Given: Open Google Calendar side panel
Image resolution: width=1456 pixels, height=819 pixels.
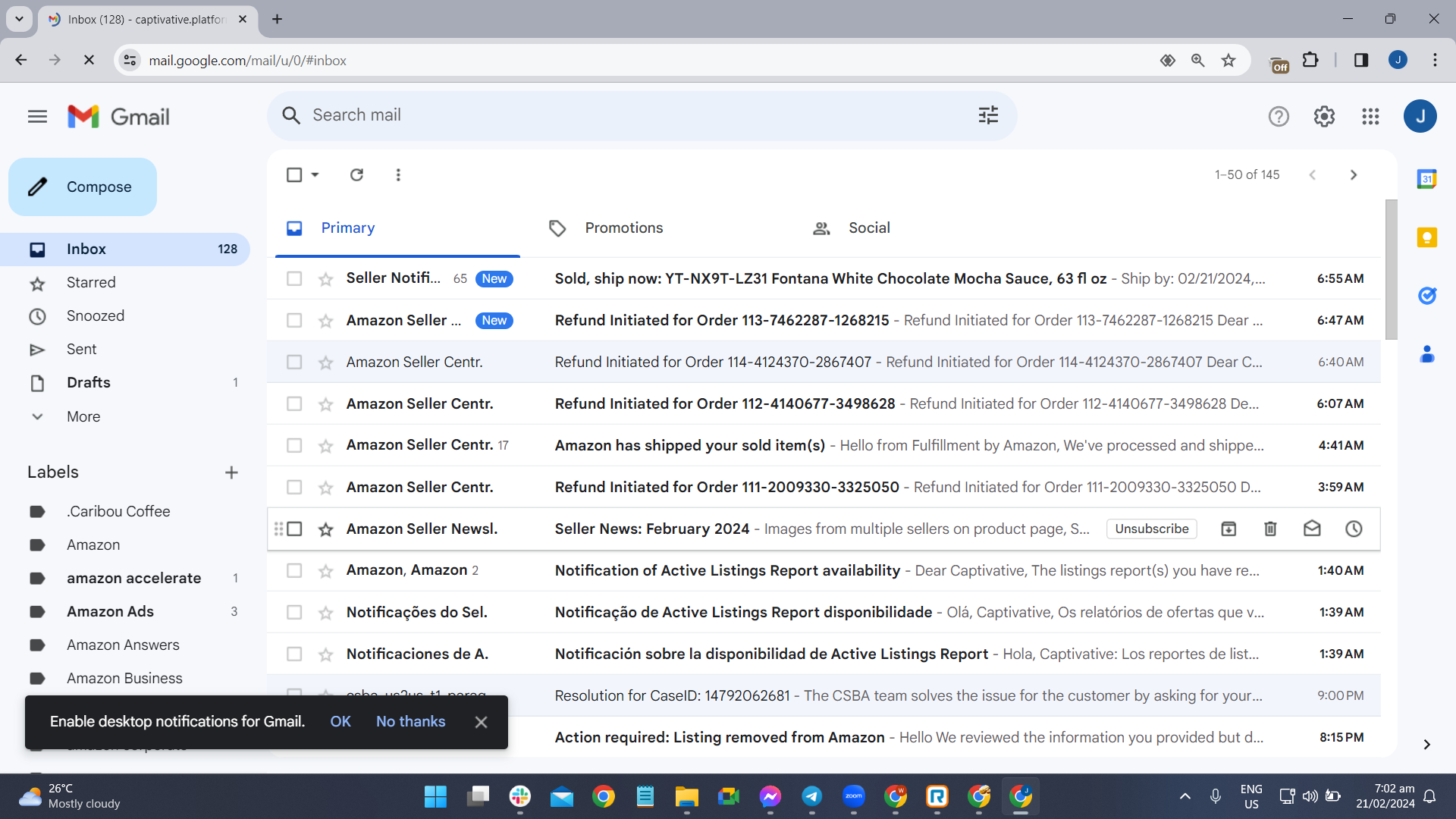Looking at the screenshot, I should coord(1427,180).
